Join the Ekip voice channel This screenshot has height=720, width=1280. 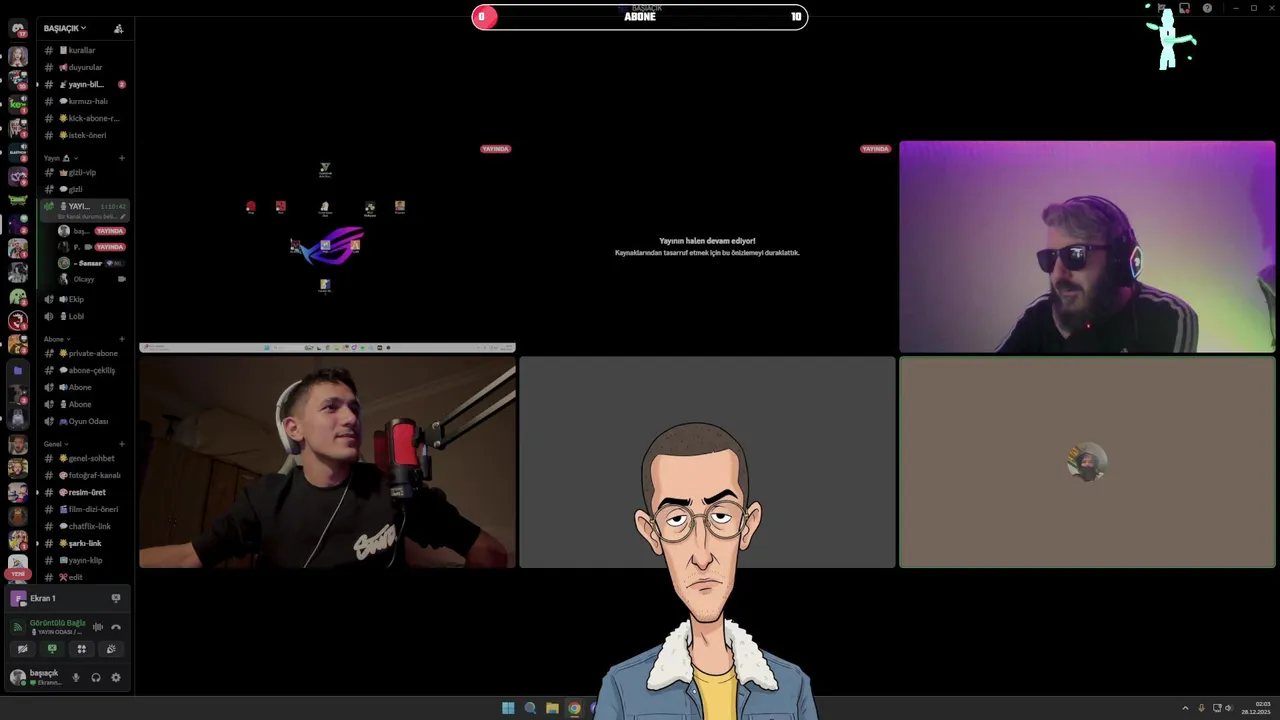click(x=85, y=299)
